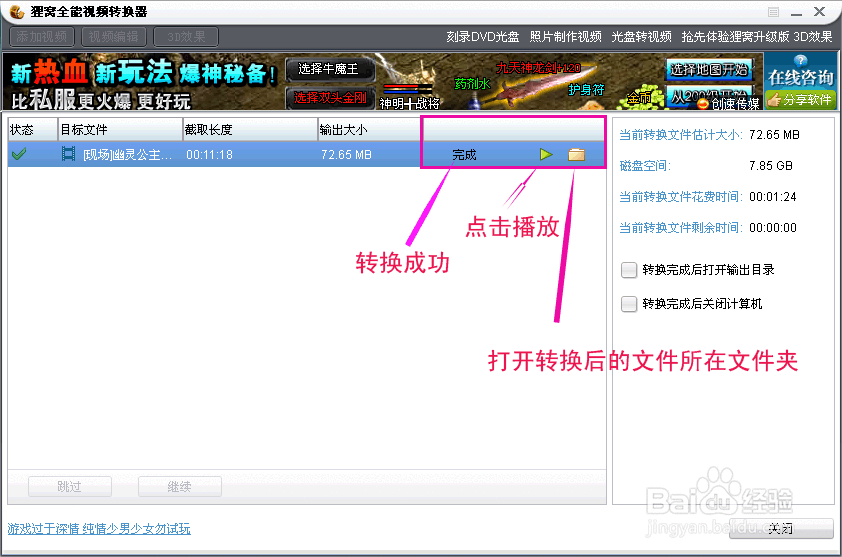Click 继续 continue button

point(180,487)
